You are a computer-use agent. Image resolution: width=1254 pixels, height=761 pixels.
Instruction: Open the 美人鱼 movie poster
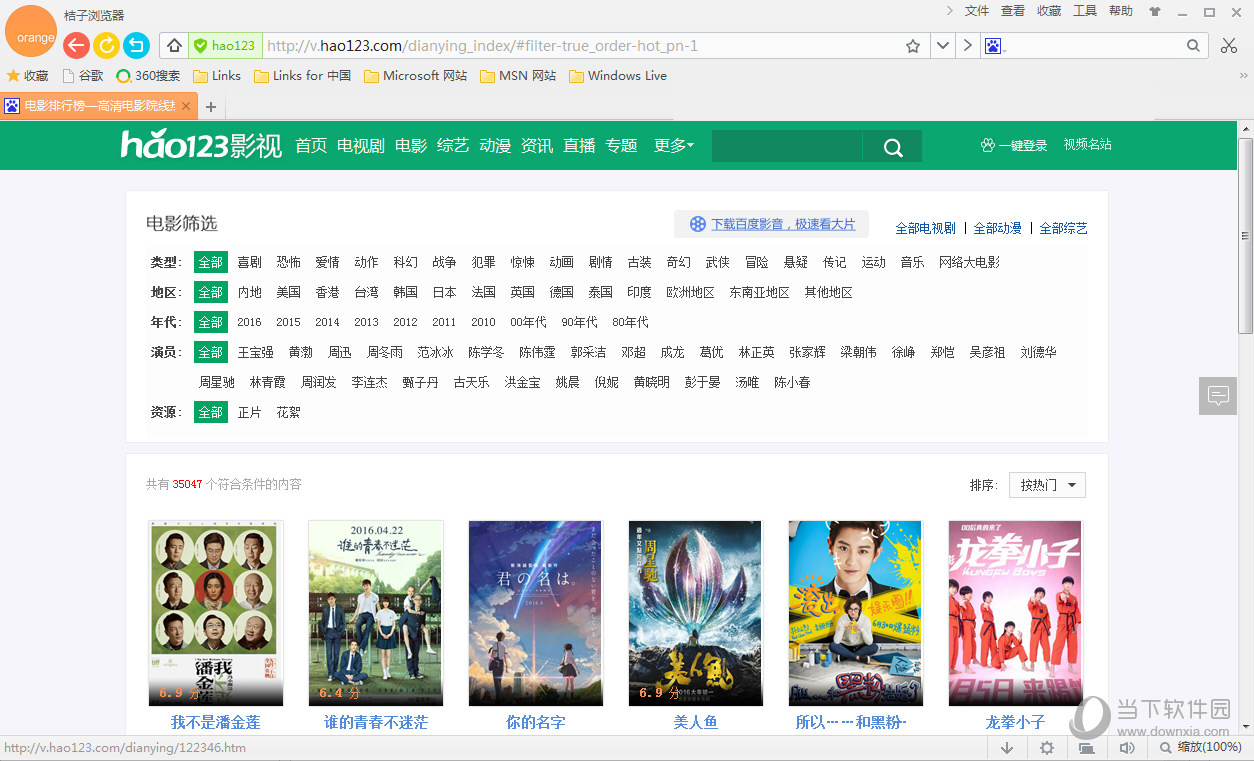click(x=695, y=612)
